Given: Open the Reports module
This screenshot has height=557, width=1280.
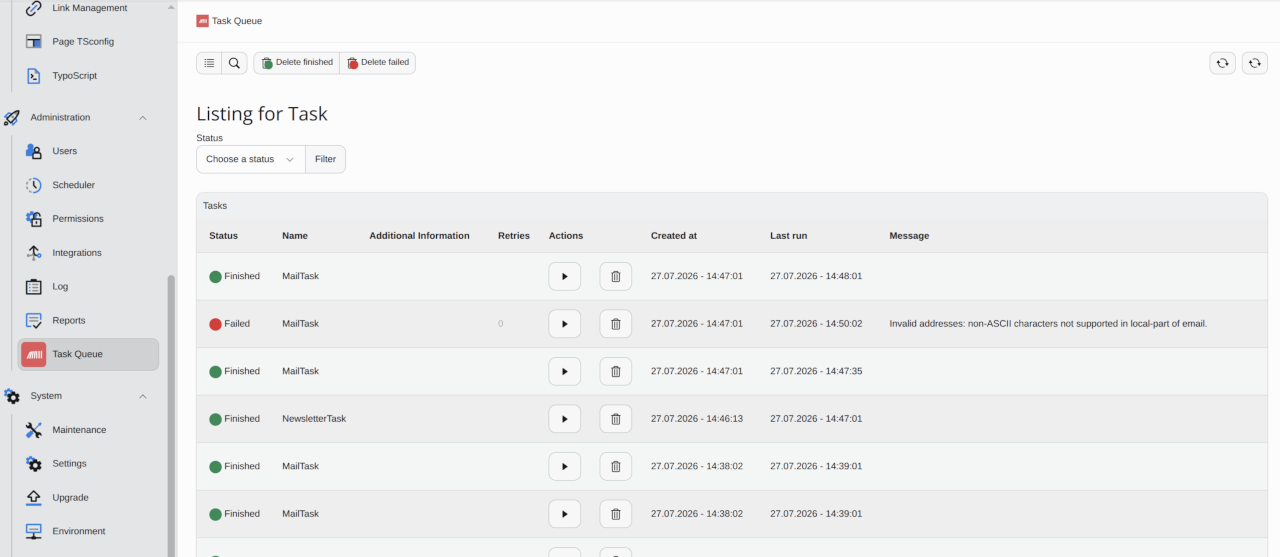Looking at the screenshot, I should [x=88, y=321].
